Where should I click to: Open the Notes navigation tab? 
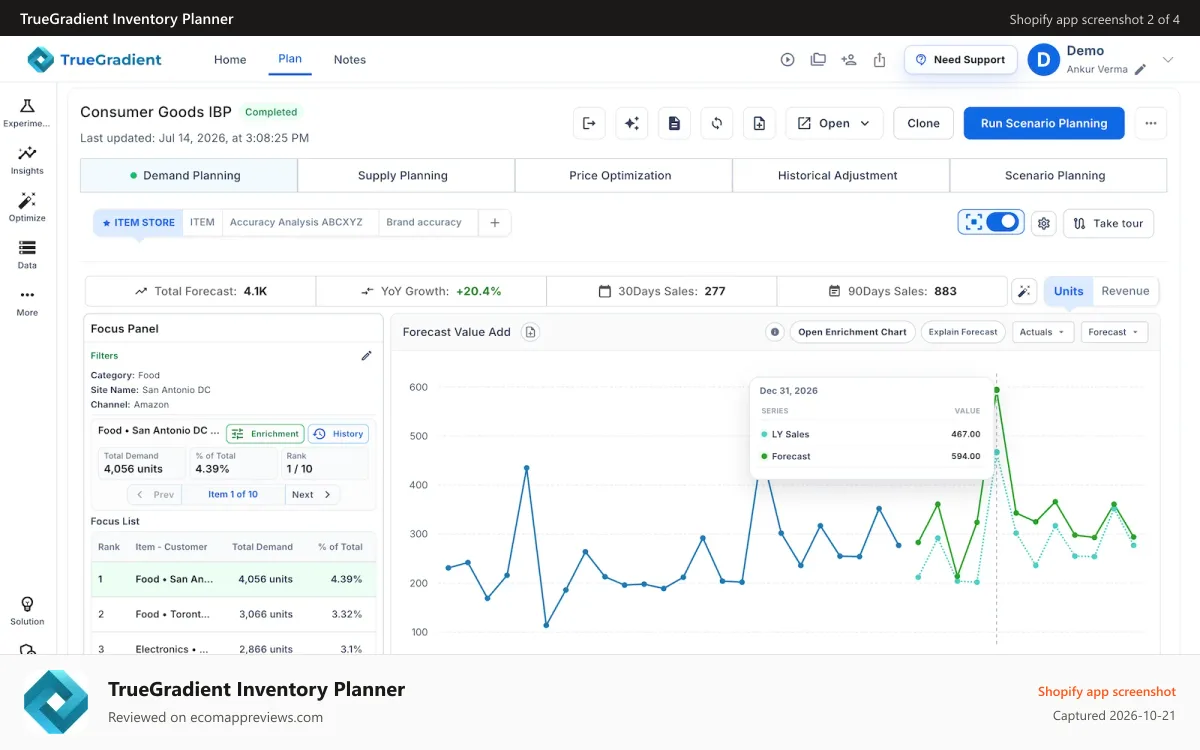click(x=350, y=60)
